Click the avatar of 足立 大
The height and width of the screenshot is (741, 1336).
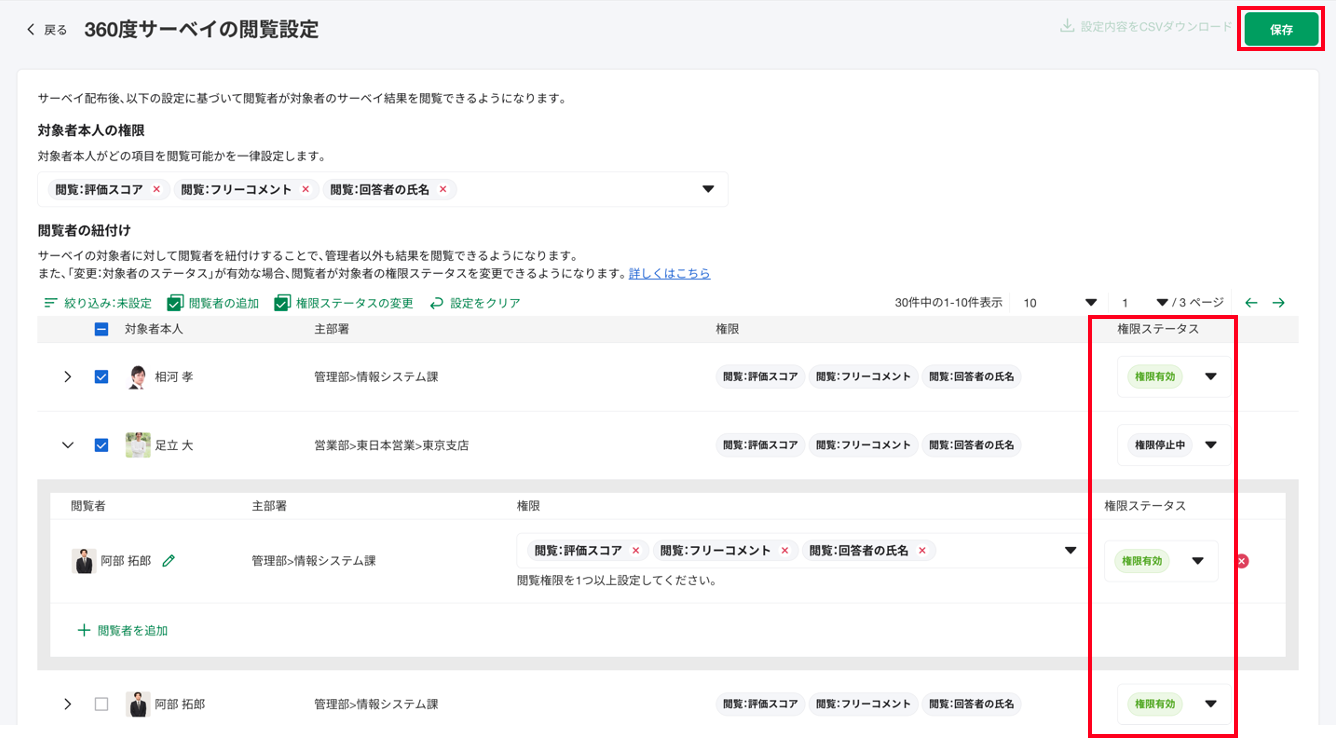coord(138,445)
